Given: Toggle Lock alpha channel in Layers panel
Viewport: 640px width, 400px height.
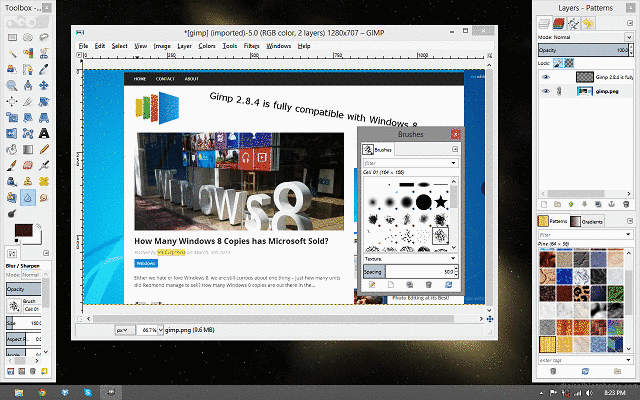Looking at the screenshot, I should coord(569,63).
